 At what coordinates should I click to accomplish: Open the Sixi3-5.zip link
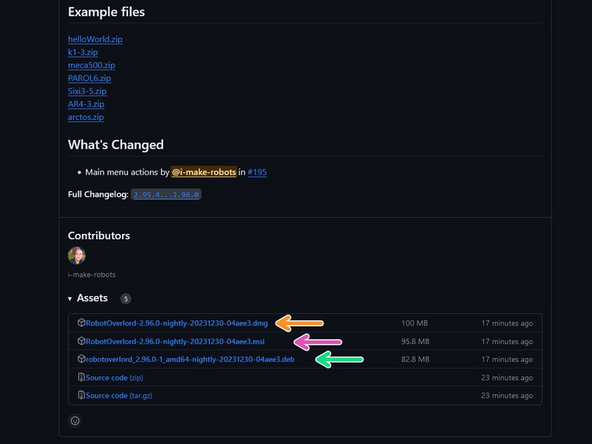pos(87,91)
